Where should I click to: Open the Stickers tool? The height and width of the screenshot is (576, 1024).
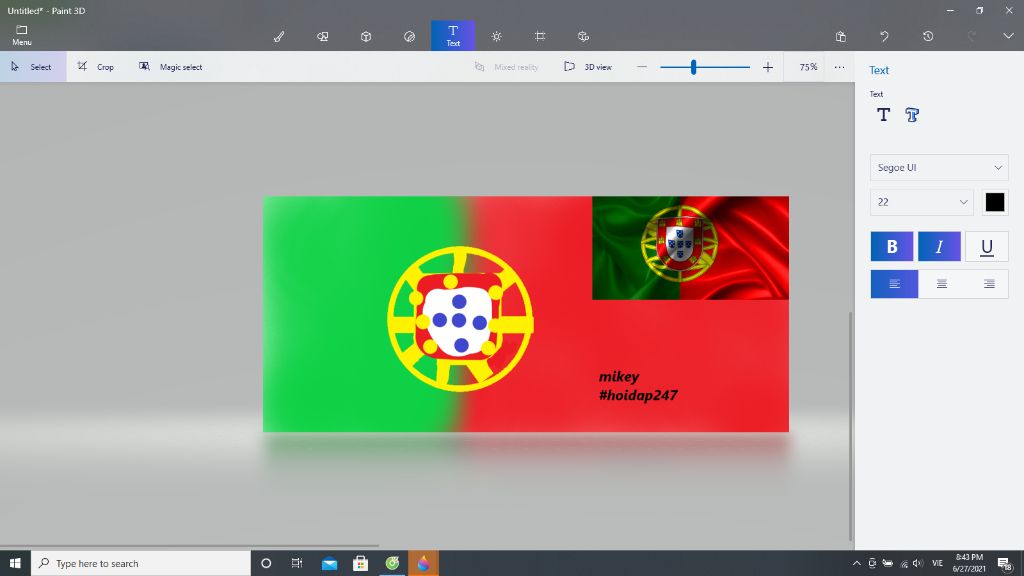point(409,37)
